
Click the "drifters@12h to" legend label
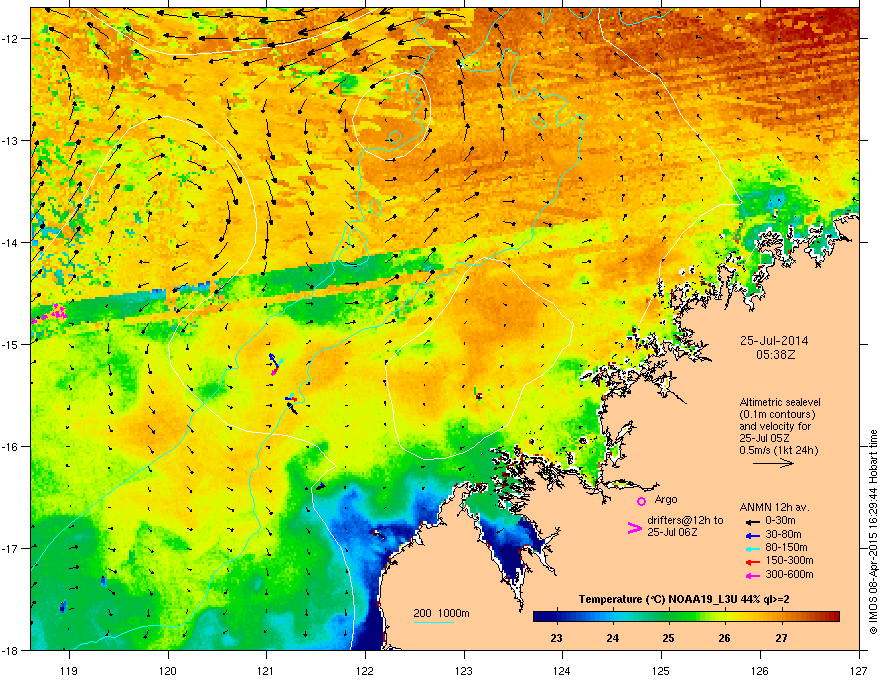click(685, 521)
